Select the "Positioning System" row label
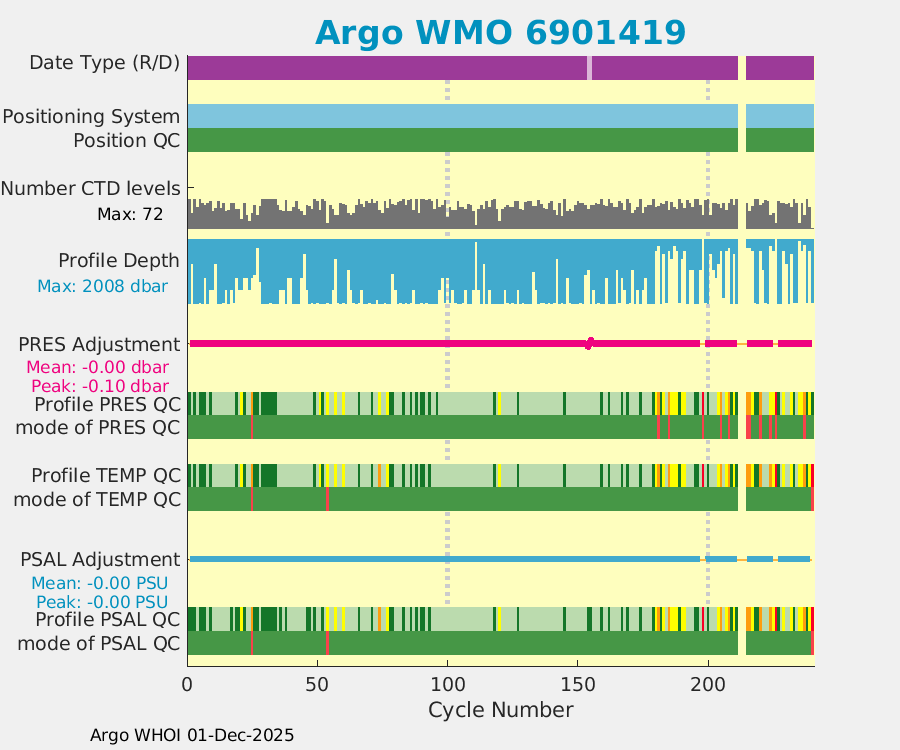This screenshot has width=900, height=750. tap(91, 117)
